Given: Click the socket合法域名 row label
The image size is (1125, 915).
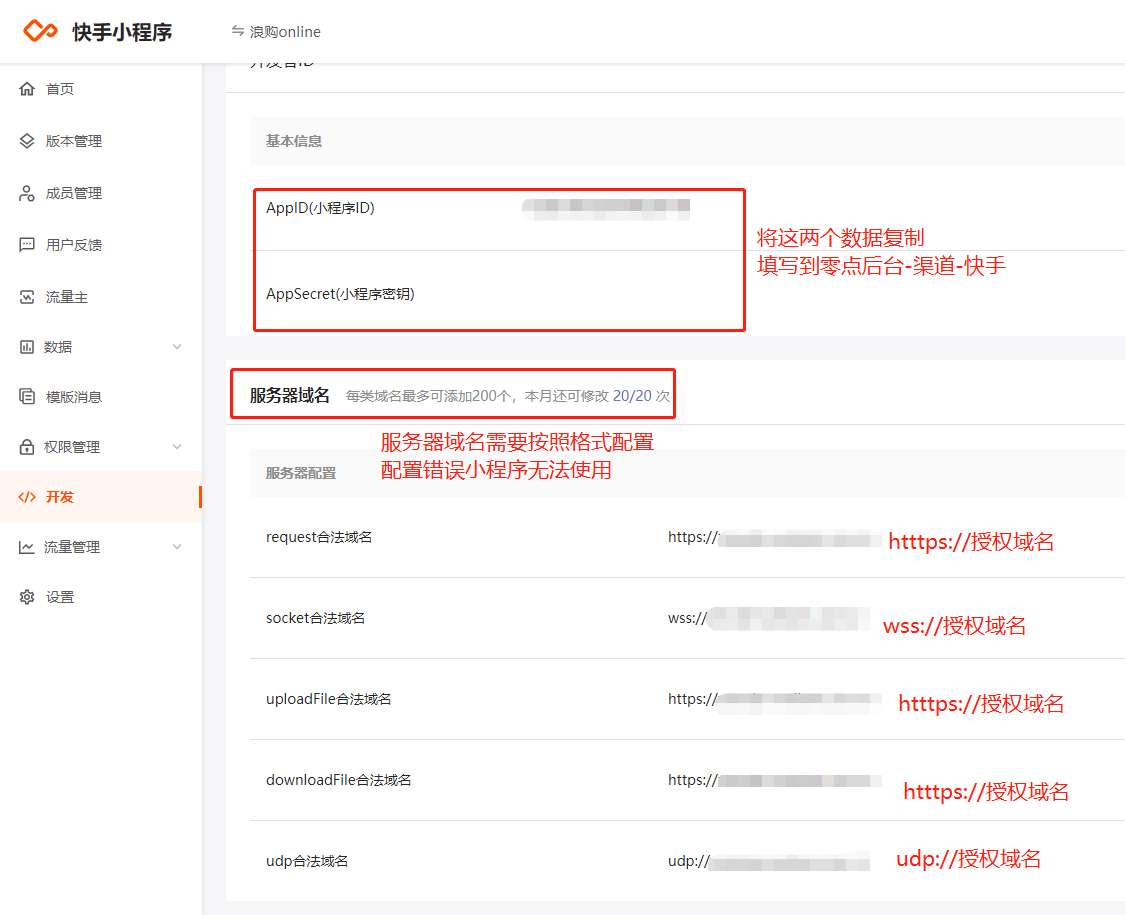Looking at the screenshot, I should [x=315, y=618].
